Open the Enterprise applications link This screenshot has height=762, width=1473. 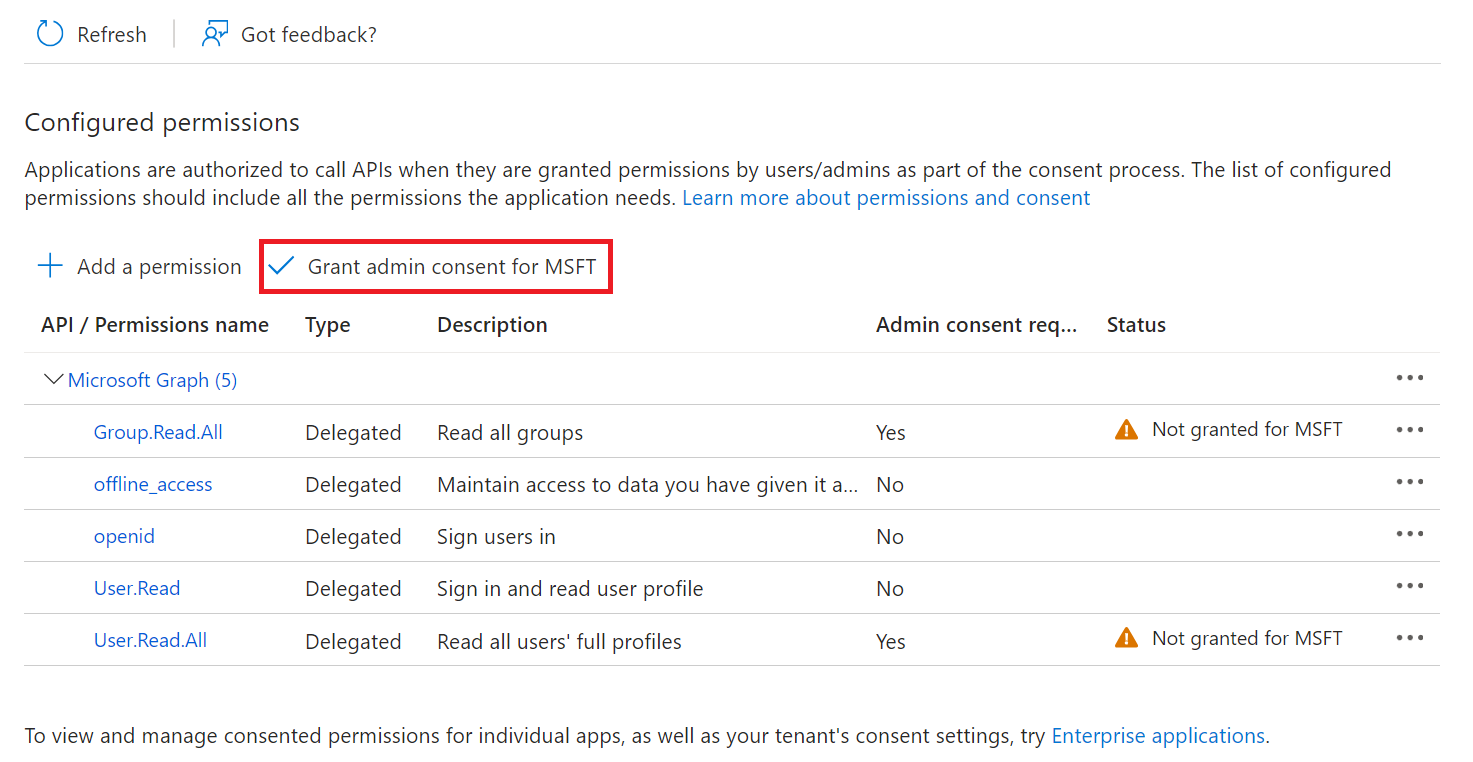[x=1158, y=736]
